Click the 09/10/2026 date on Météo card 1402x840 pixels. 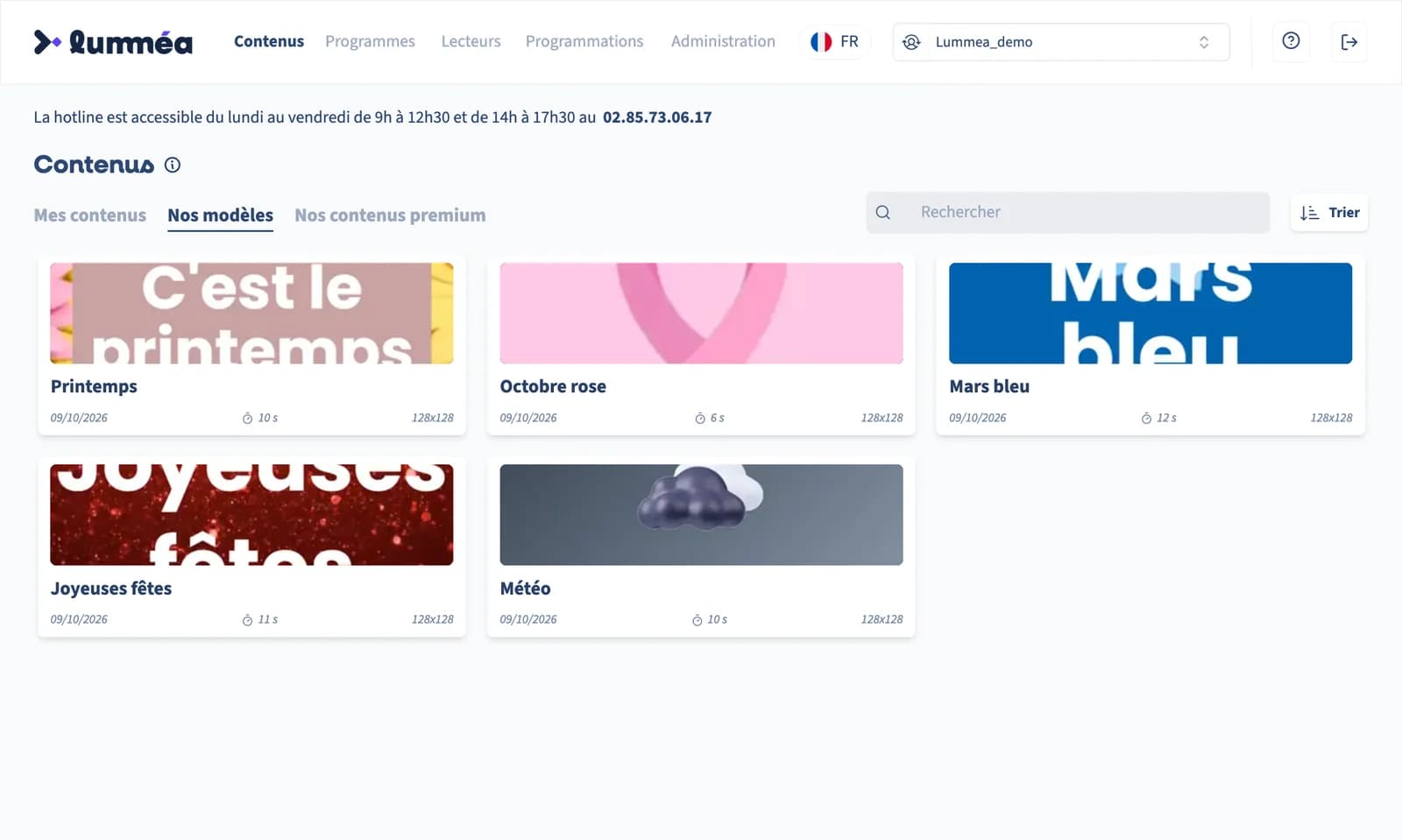click(x=528, y=619)
